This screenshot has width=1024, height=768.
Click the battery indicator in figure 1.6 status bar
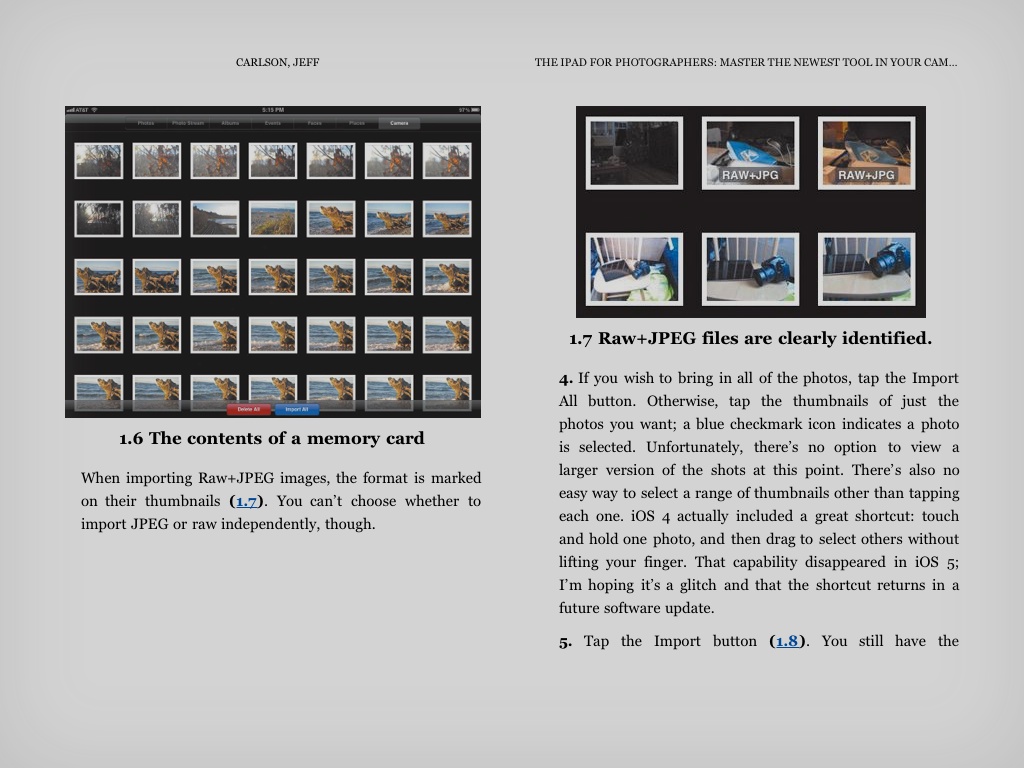(475, 110)
